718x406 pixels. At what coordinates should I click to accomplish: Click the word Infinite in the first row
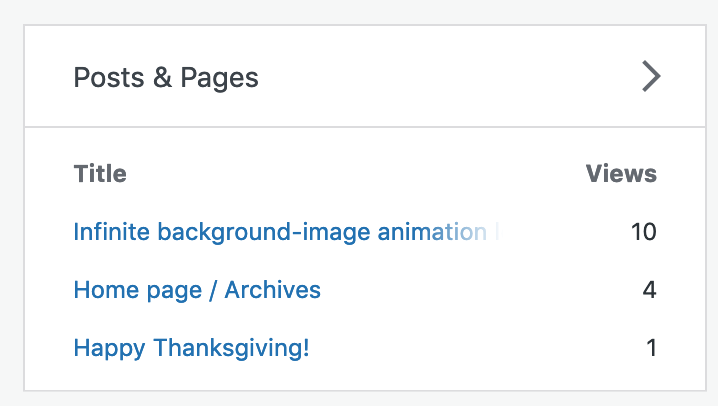(104, 232)
